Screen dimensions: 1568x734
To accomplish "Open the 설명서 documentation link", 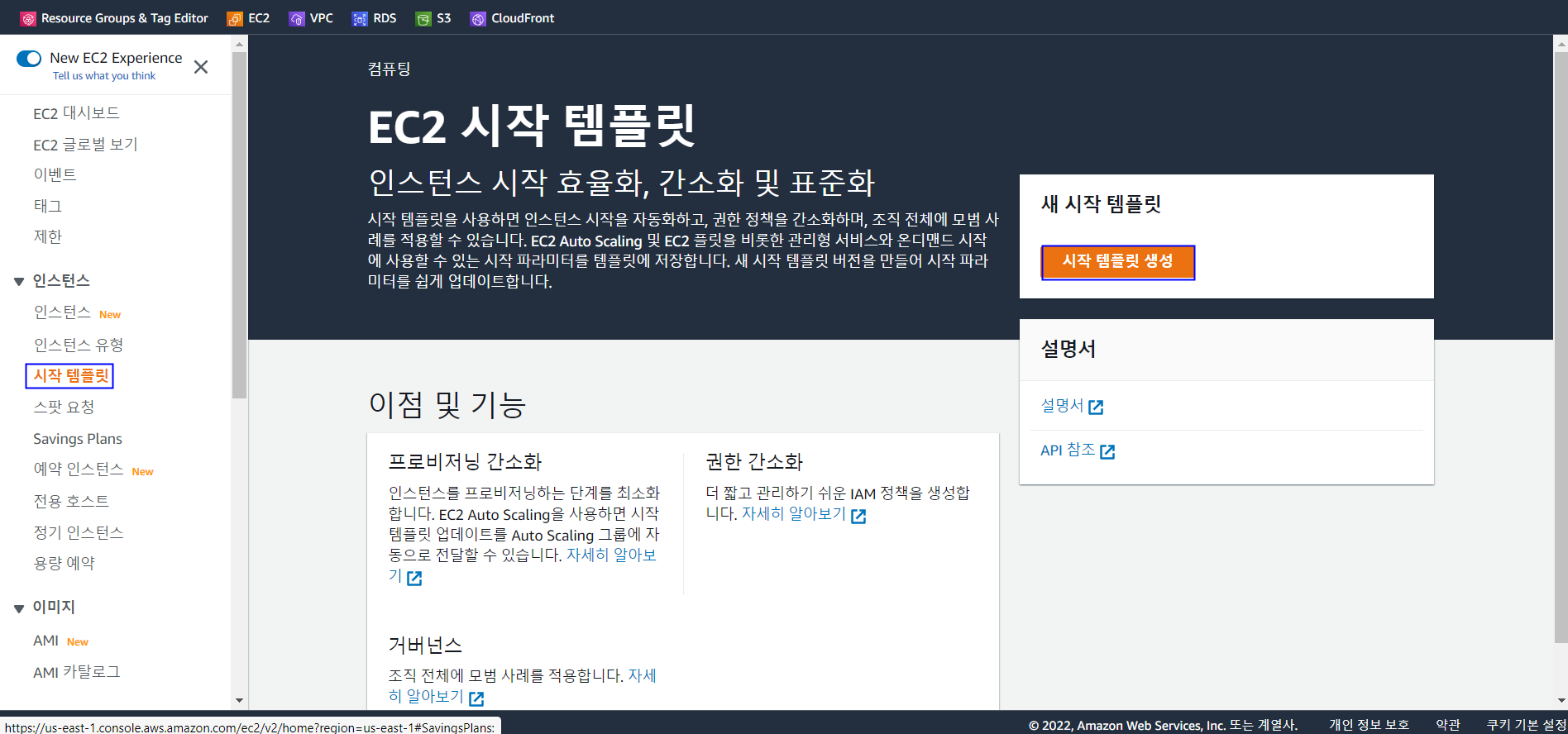I will coord(1062,405).
